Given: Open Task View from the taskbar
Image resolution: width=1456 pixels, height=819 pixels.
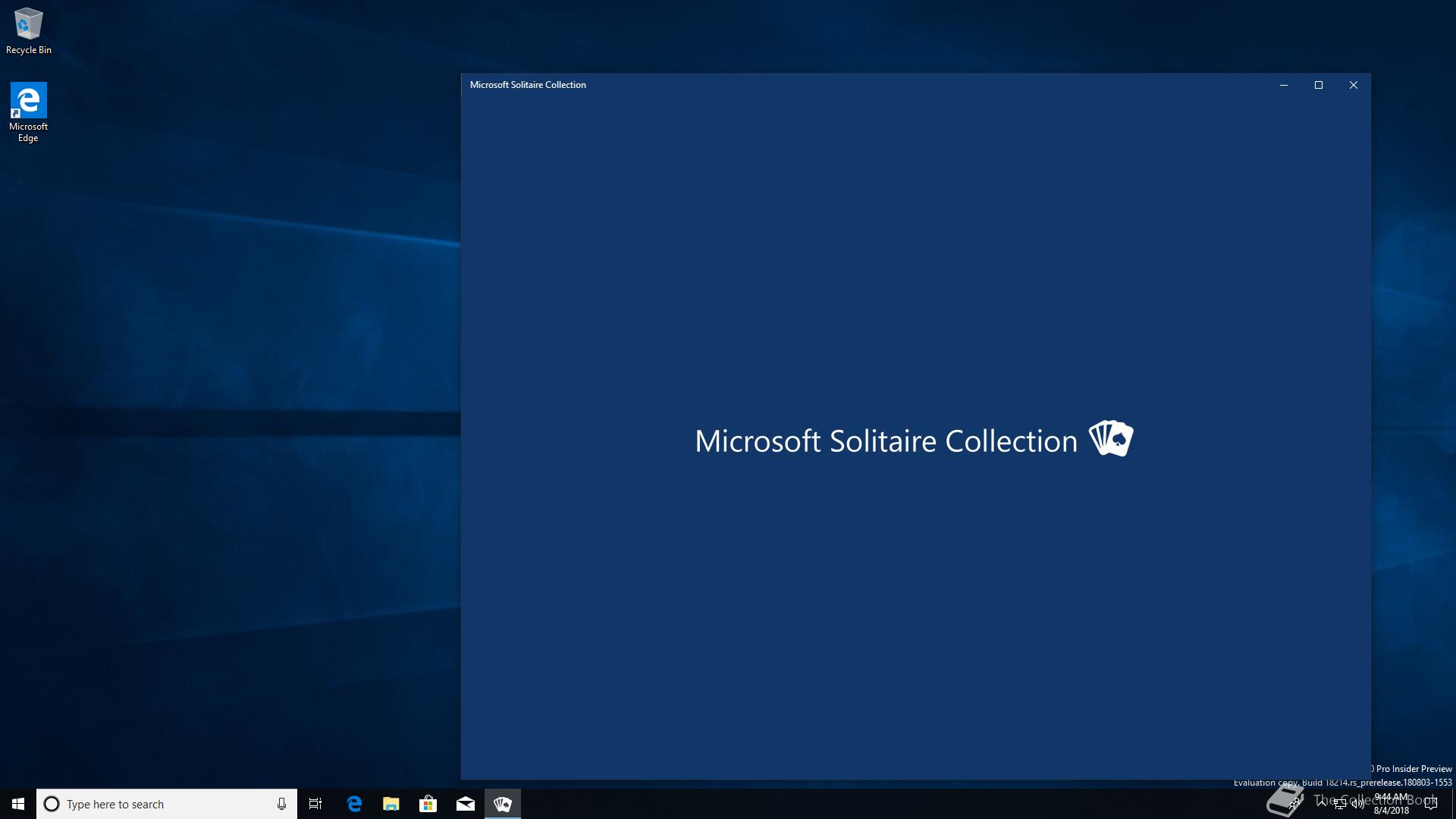Looking at the screenshot, I should [315, 804].
